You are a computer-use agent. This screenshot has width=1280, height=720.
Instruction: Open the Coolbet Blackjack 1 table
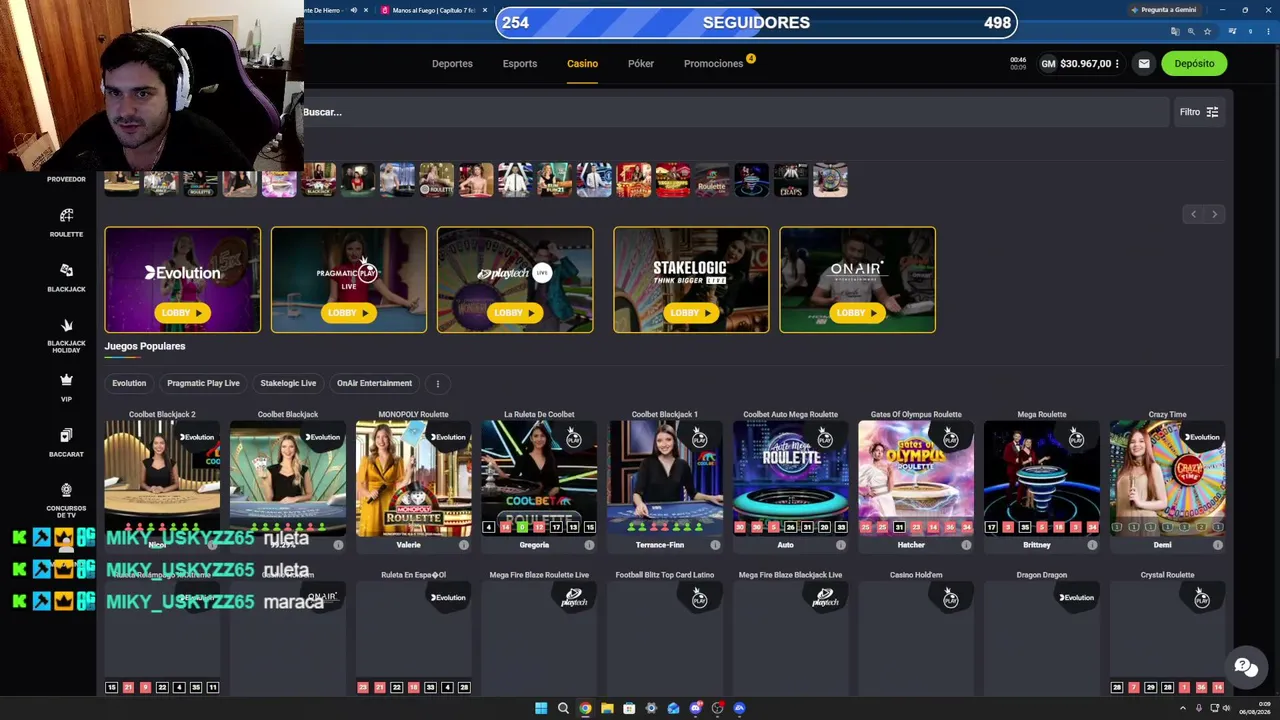(x=665, y=478)
